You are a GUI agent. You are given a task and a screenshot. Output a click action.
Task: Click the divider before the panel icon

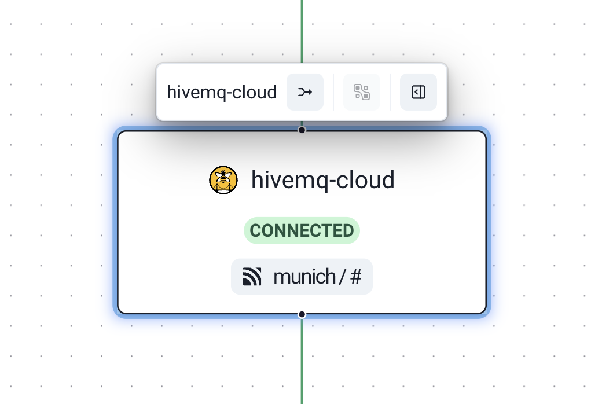(390, 92)
